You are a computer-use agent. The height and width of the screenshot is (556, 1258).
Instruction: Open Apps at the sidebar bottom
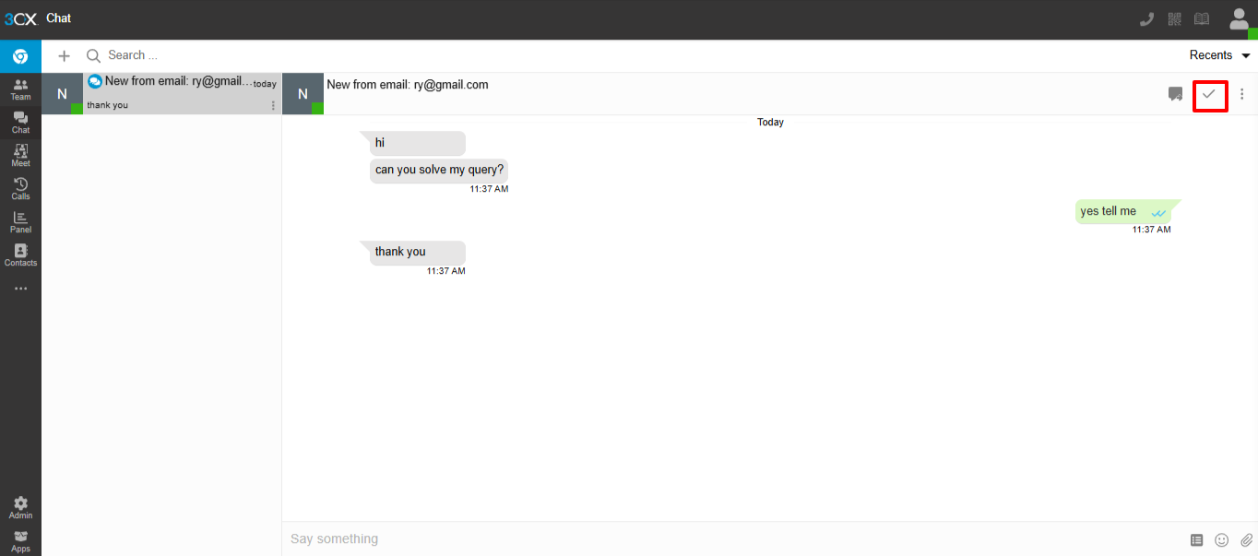point(20,541)
